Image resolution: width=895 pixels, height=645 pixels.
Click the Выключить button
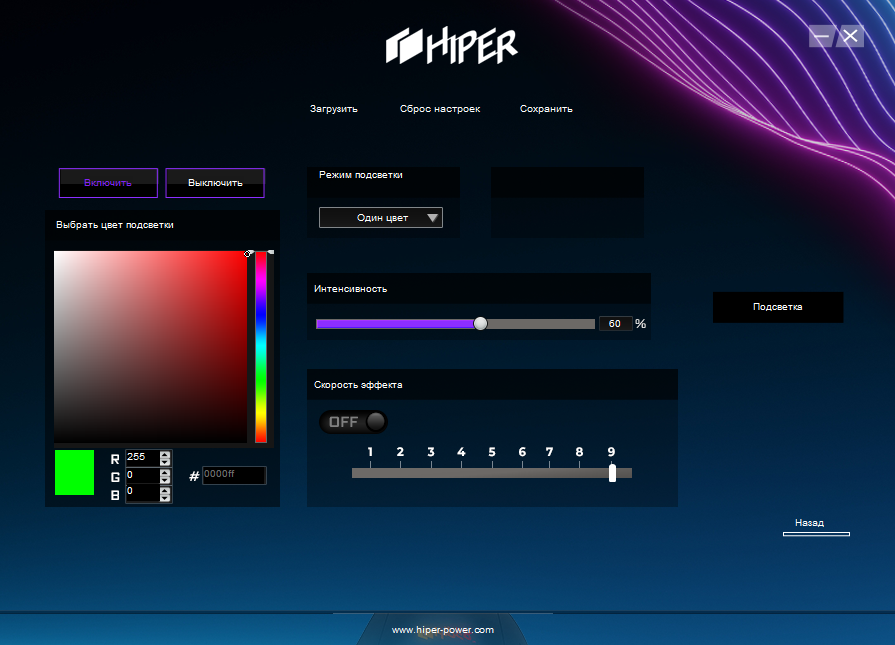(x=215, y=183)
